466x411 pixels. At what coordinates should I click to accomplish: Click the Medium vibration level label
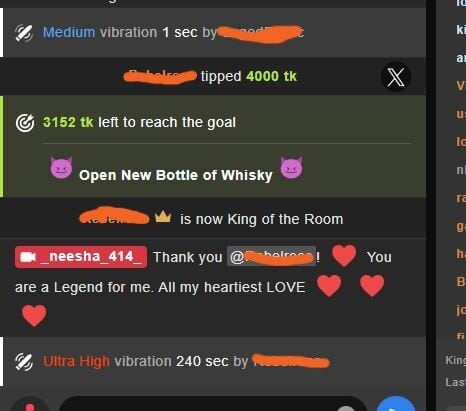point(69,32)
